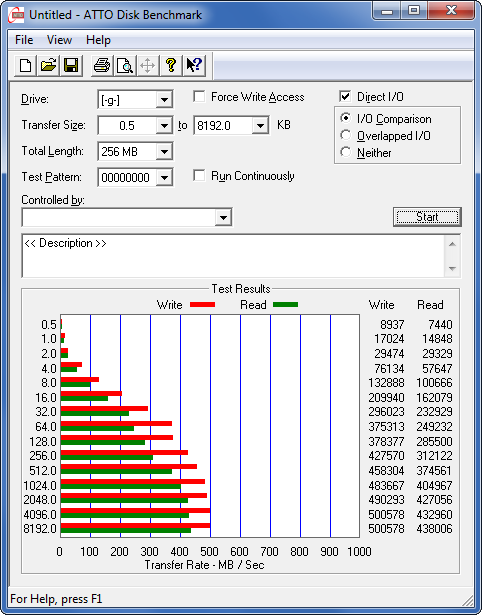The width and height of the screenshot is (482, 615).
Task: Click the red write bar for 8192.0
Action: (135, 525)
